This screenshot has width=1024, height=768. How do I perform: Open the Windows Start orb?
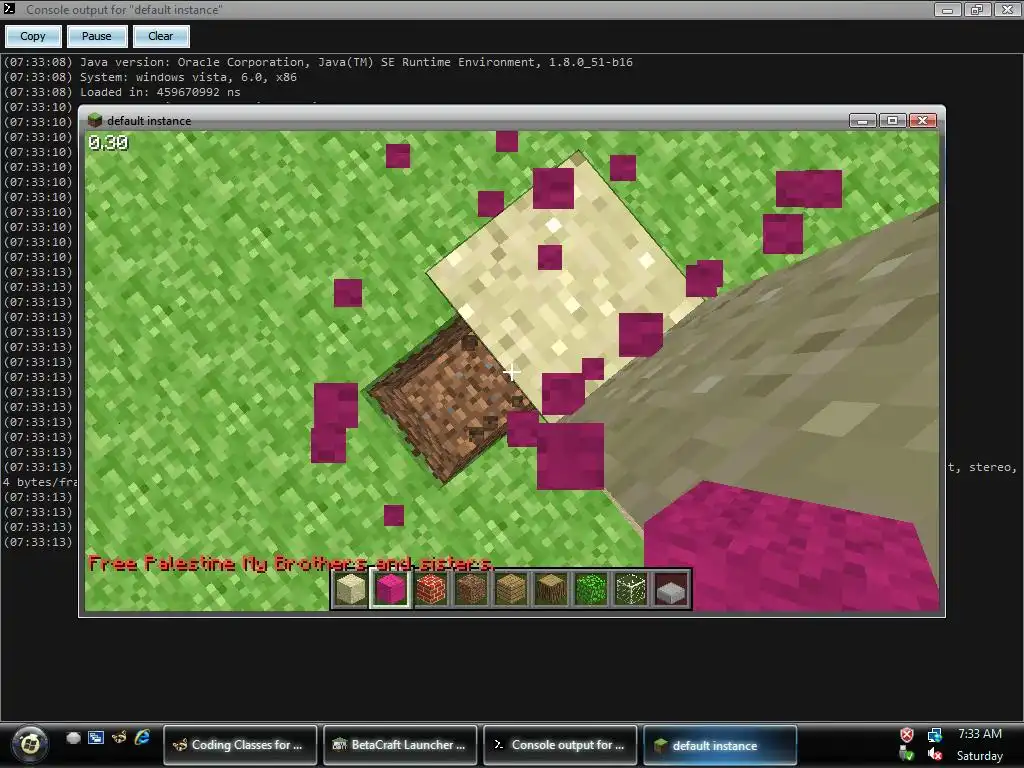tap(29, 743)
